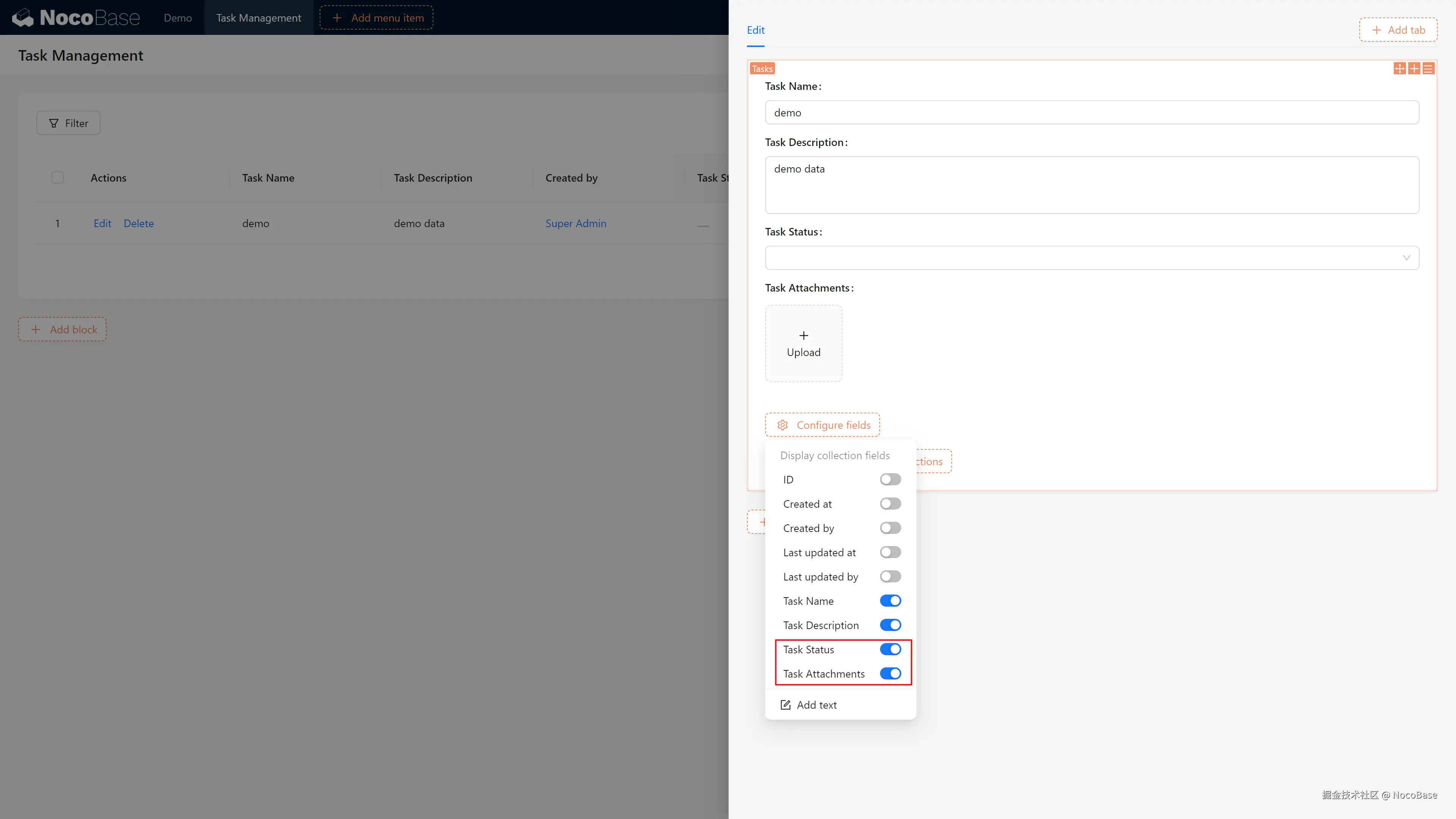Click the orange plus icon on Tasks block
Image resolution: width=1456 pixels, height=819 pixels.
(1414, 69)
